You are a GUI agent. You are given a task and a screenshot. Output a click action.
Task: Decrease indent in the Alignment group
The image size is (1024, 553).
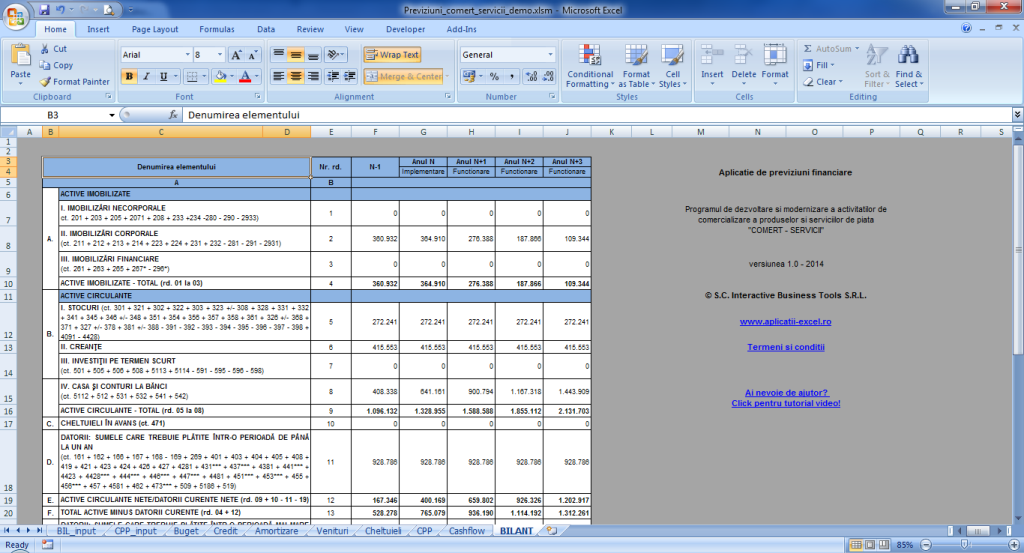(x=333, y=76)
